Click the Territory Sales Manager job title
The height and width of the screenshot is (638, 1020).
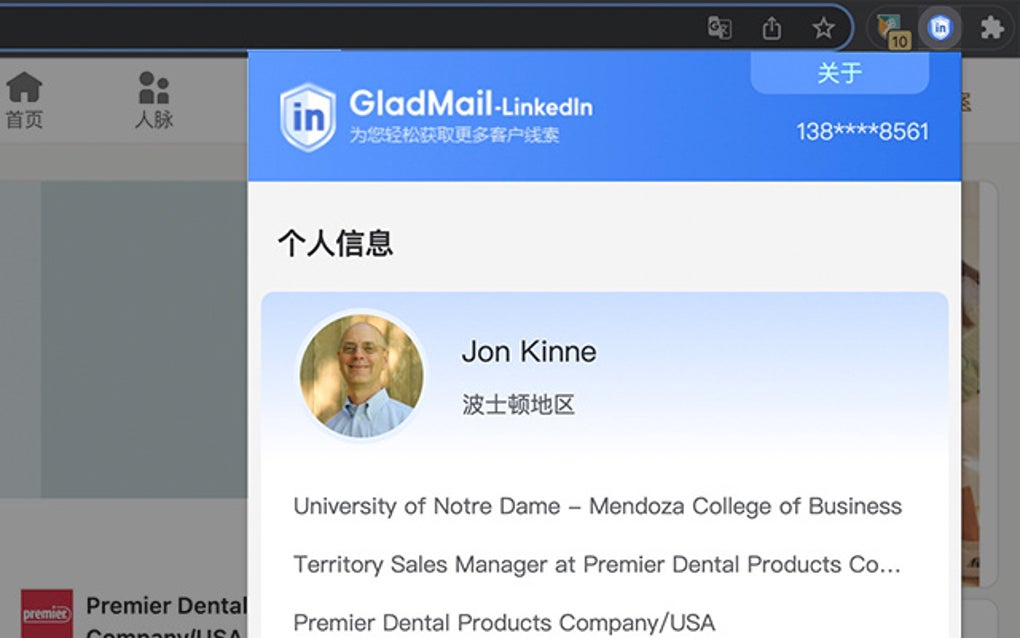click(x=597, y=565)
